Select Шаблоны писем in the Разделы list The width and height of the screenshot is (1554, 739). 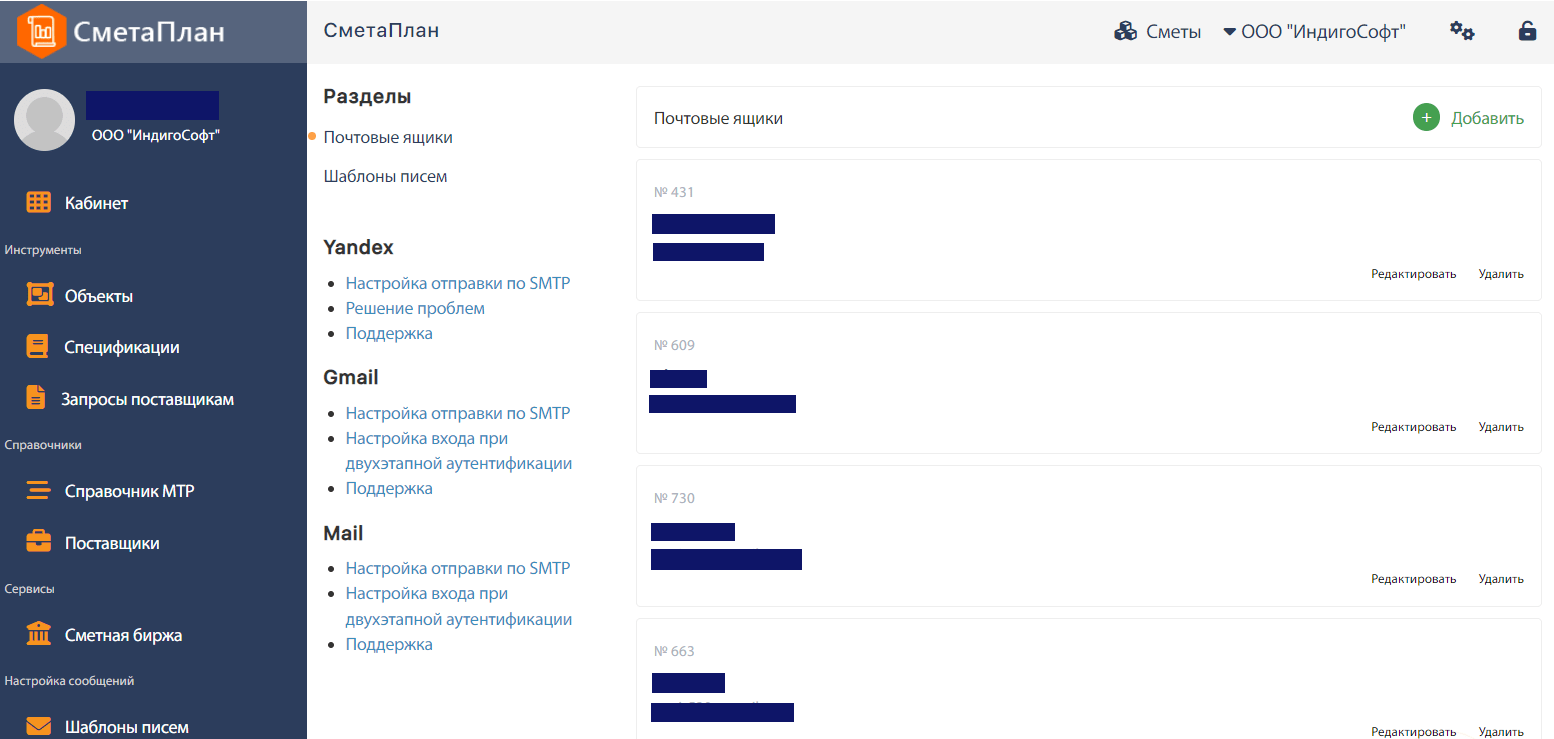tap(385, 176)
